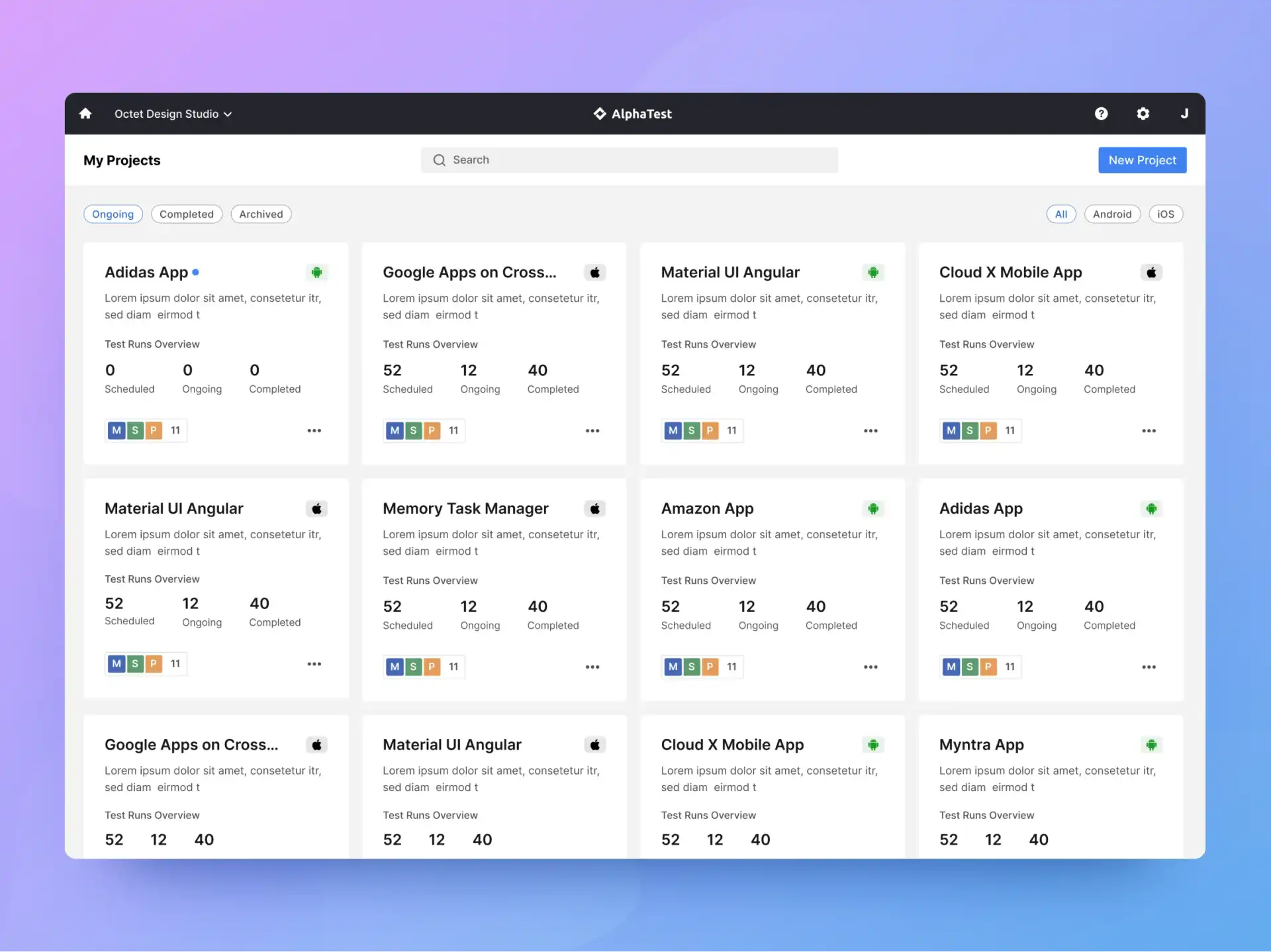The width and height of the screenshot is (1271, 952).
Task: Click Android icon on third-row Cloud X Mobile App
Action: pos(873,745)
